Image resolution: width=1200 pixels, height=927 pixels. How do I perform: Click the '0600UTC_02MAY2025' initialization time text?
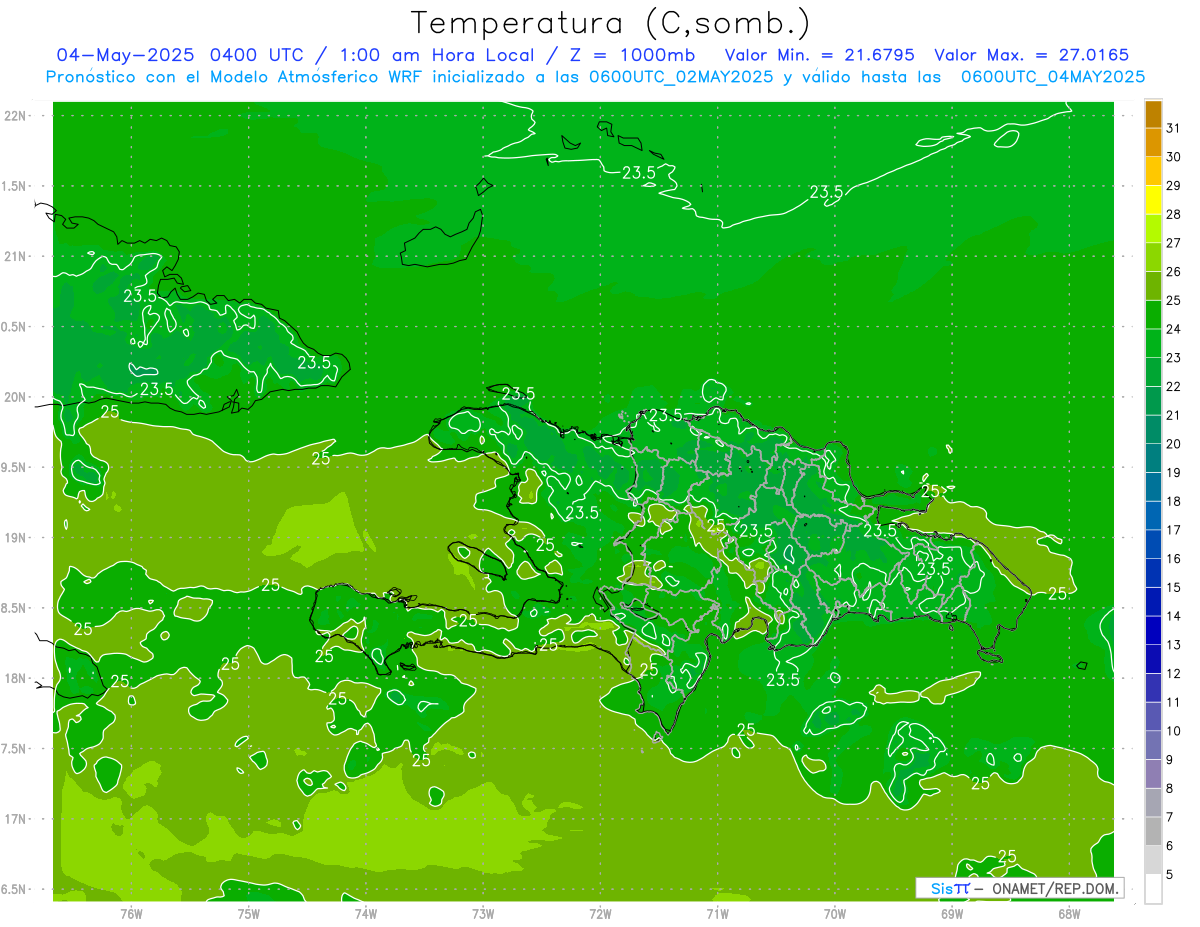click(x=681, y=77)
